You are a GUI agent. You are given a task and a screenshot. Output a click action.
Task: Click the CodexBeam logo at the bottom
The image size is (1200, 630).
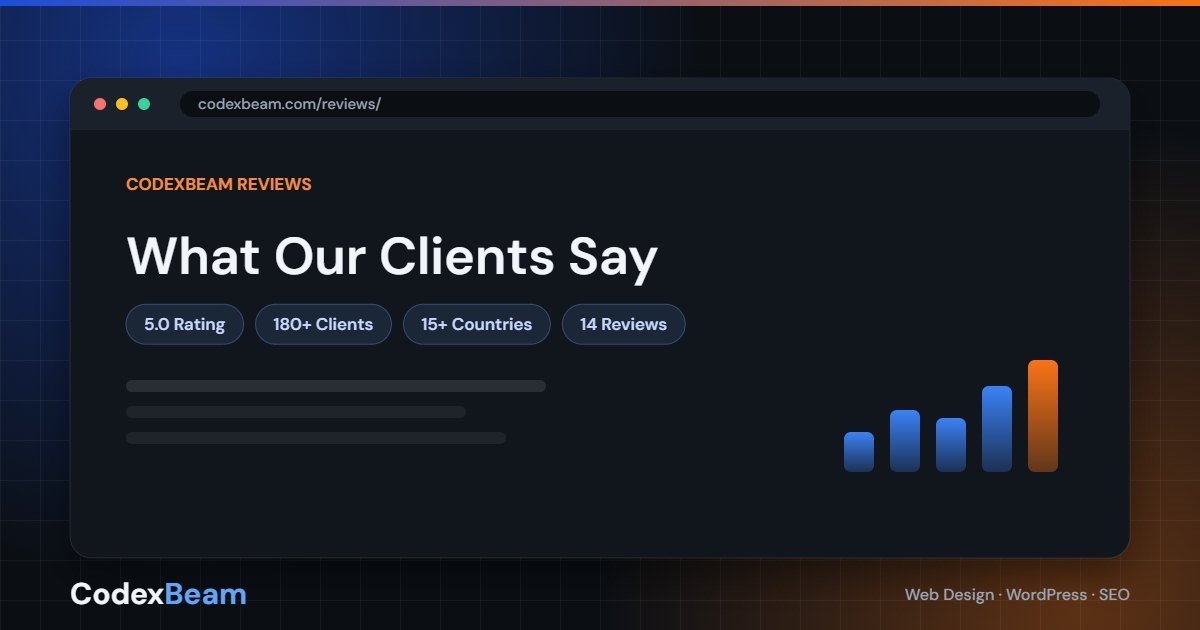pyautogui.click(x=158, y=594)
